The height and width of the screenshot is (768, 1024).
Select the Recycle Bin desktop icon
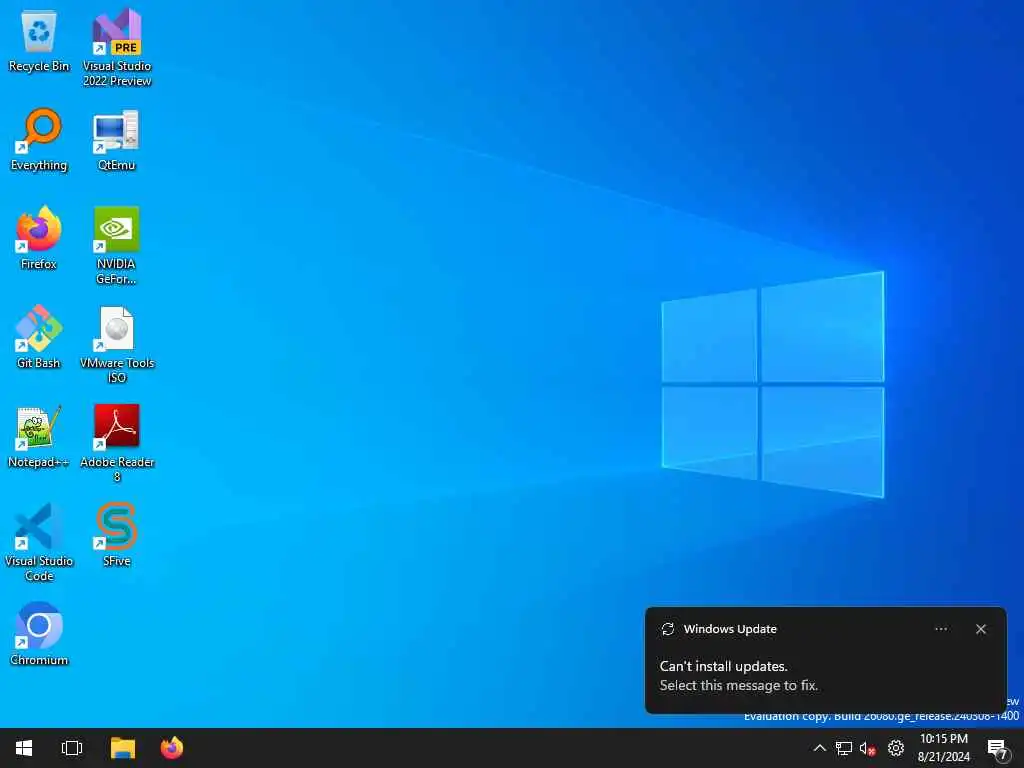coord(39,40)
